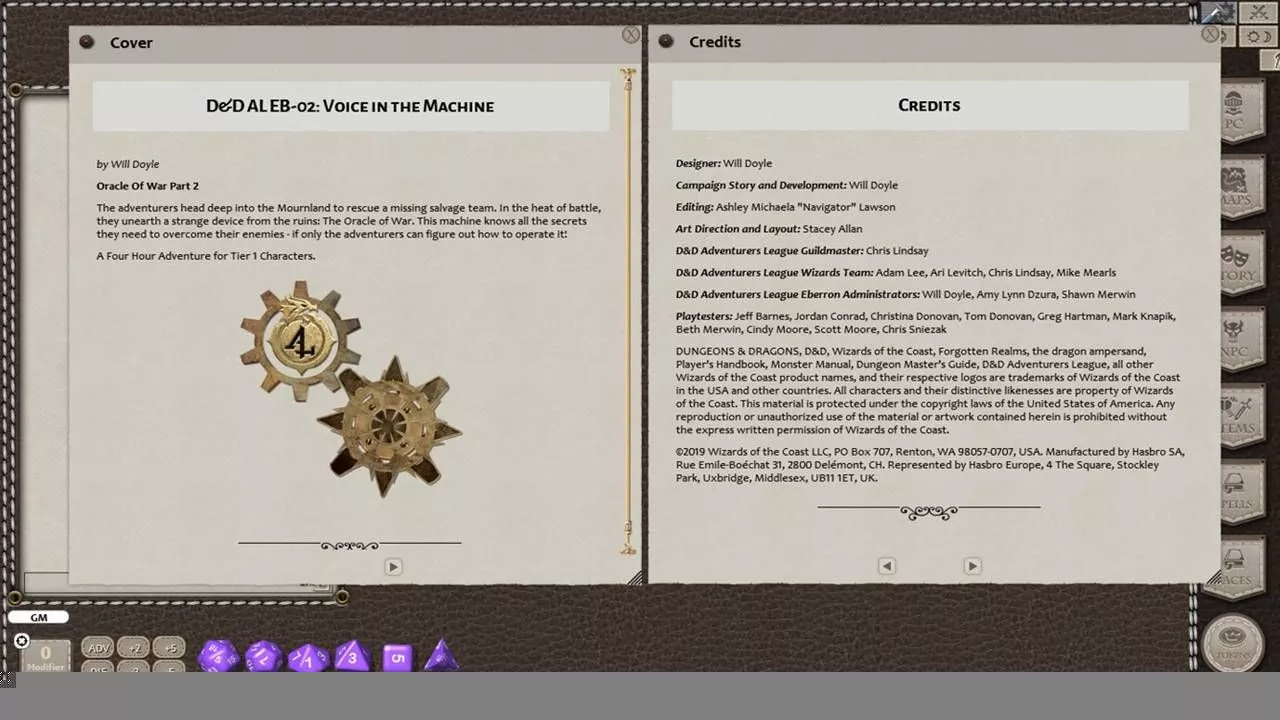Roll the purple d12 die
The image size is (1280, 720).
pyautogui.click(x=263, y=656)
